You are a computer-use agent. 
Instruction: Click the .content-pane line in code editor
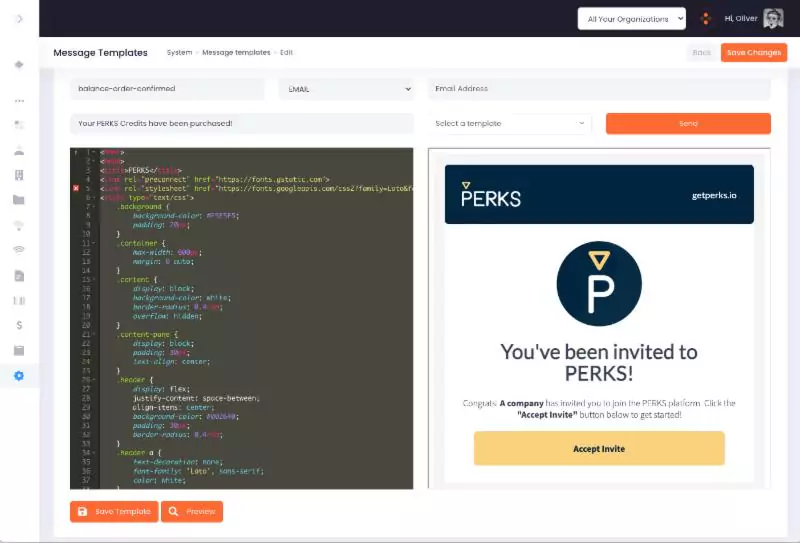[147, 335]
